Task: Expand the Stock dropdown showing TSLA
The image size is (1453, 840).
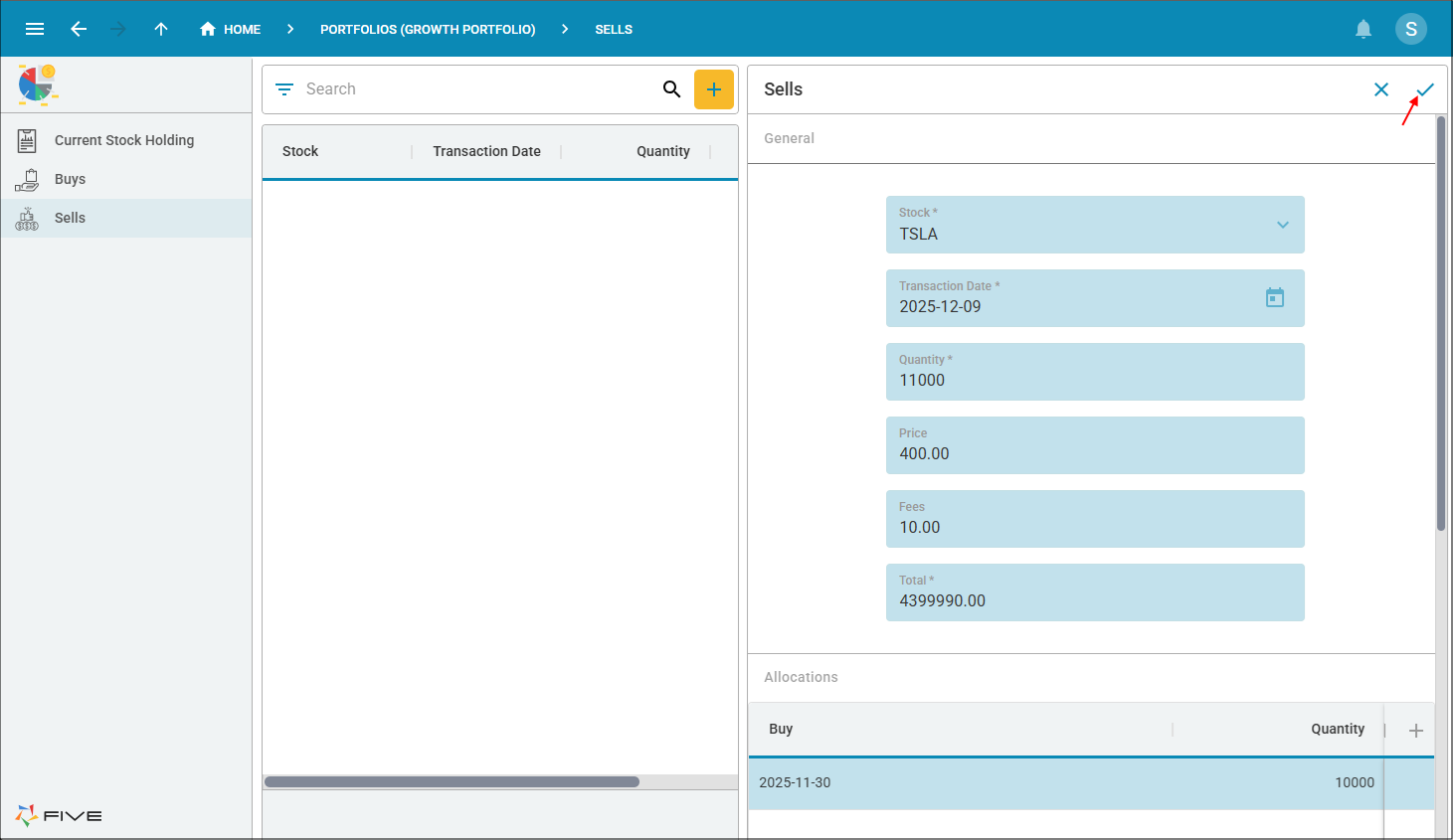Action: click(x=1282, y=225)
